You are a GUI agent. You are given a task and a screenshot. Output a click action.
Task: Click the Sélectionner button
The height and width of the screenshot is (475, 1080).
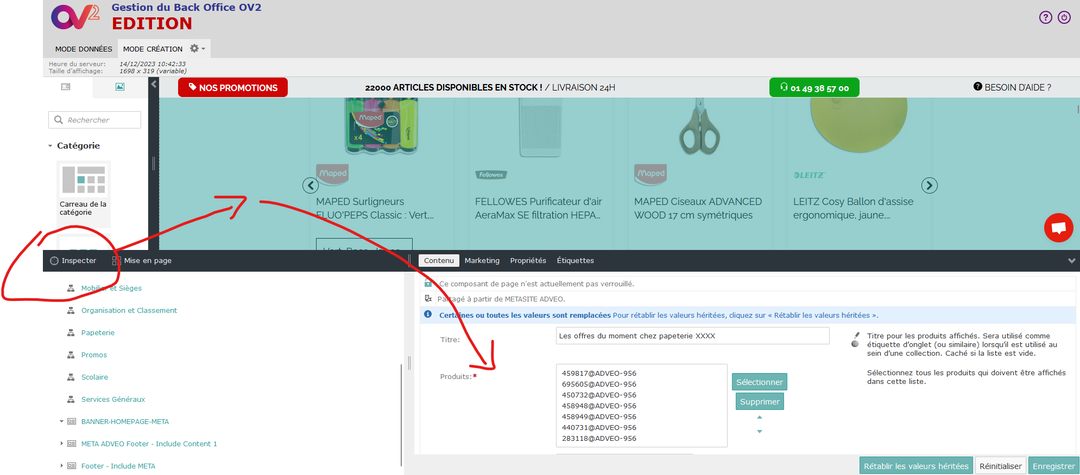point(759,382)
